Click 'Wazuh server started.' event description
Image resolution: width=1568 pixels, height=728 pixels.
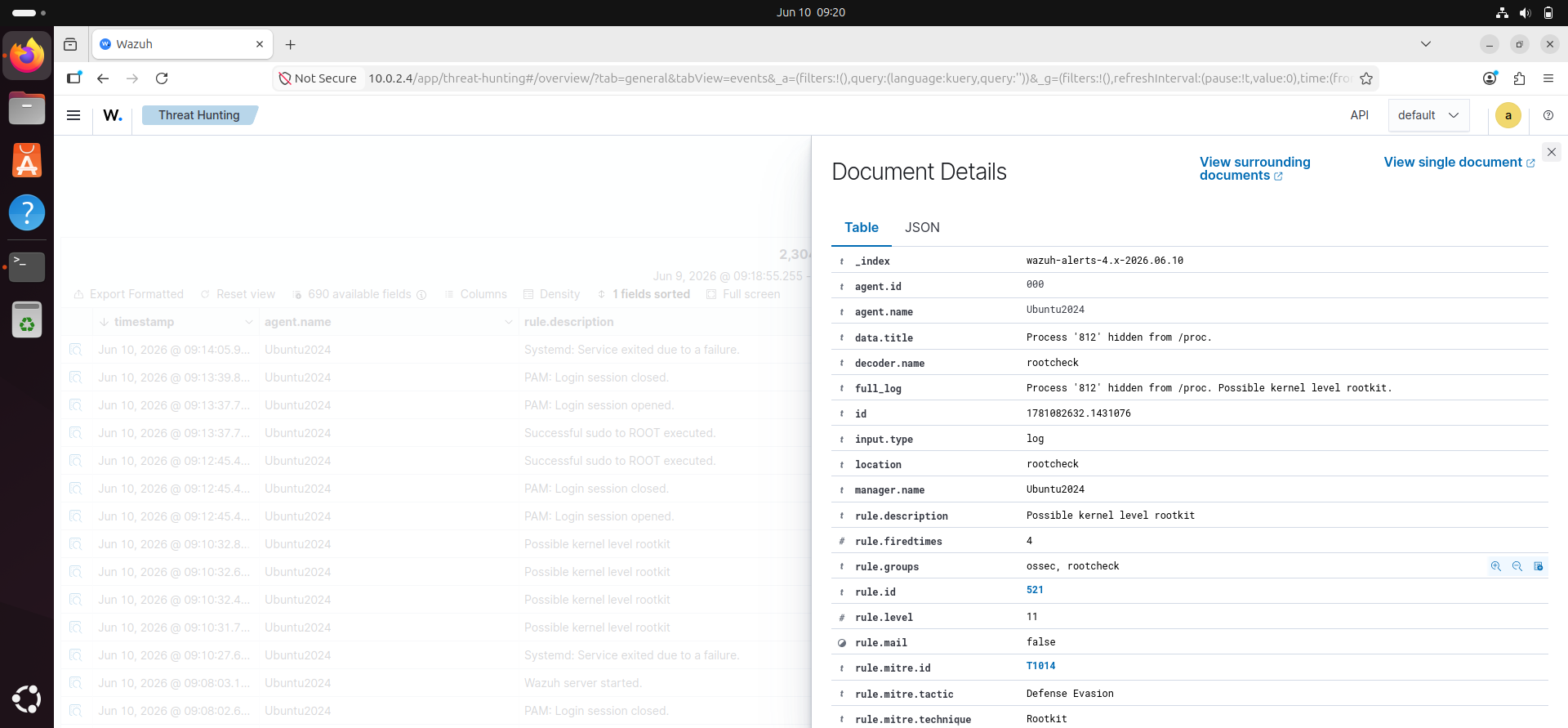click(583, 683)
